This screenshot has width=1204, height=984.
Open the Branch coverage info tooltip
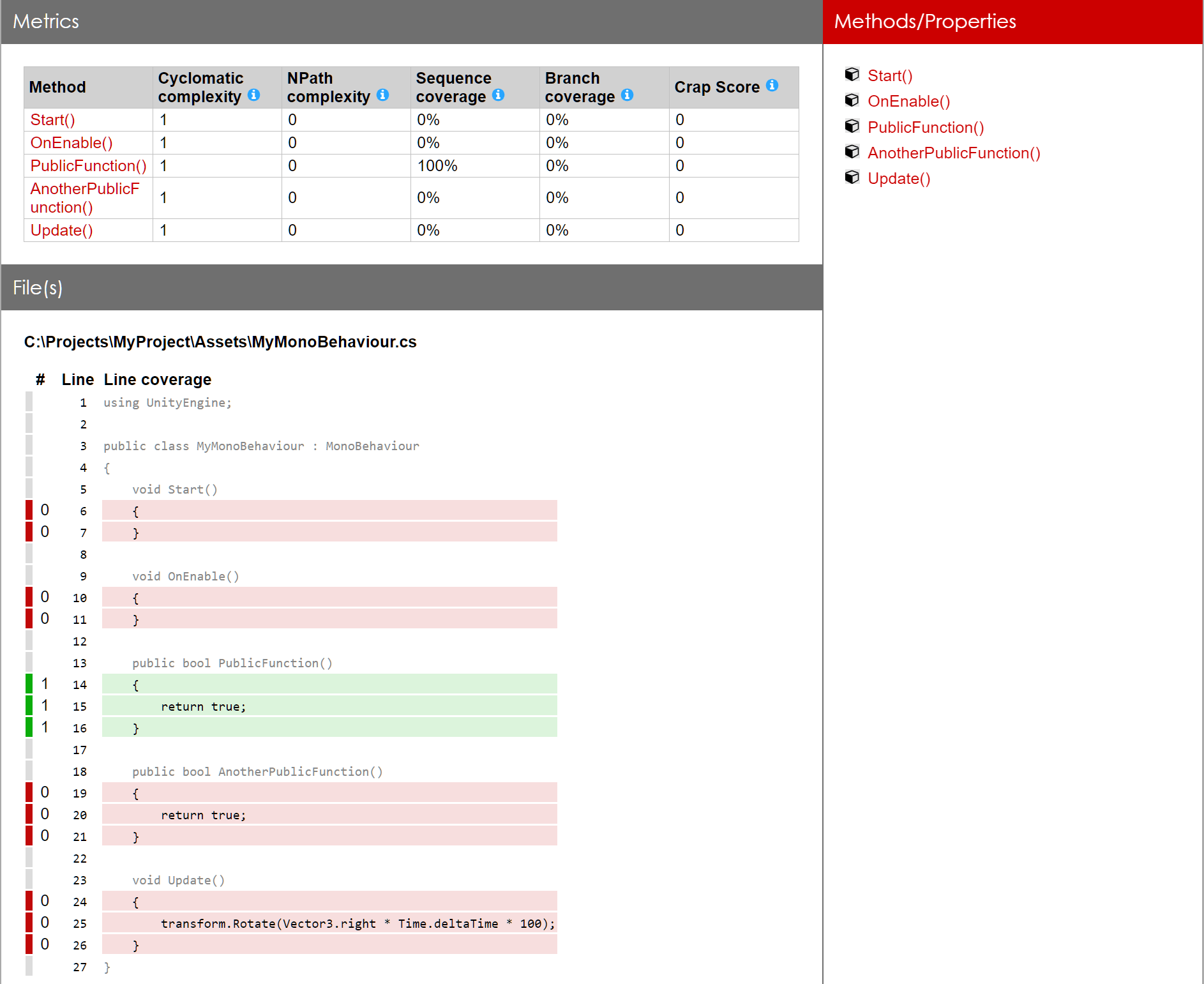coord(628,95)
